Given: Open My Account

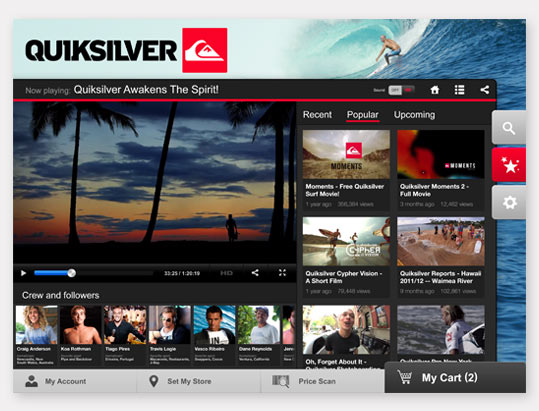Looking at the screenshot, I should [x=75, y=381].
